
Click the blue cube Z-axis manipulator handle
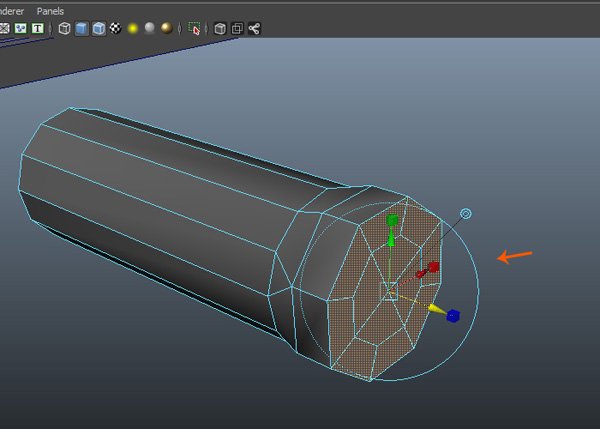pos(453,316)
